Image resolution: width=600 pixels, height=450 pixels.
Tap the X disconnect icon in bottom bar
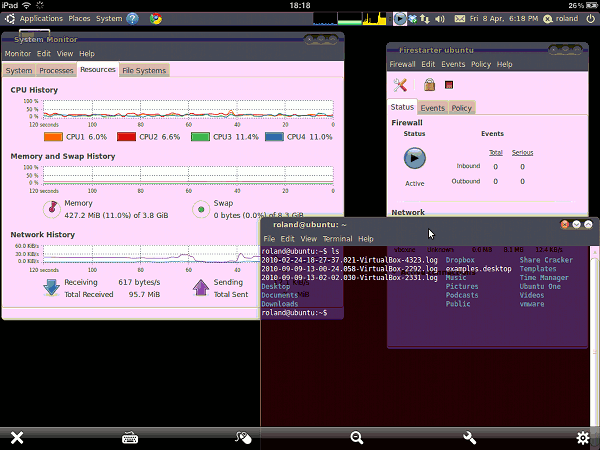point(17,437)
